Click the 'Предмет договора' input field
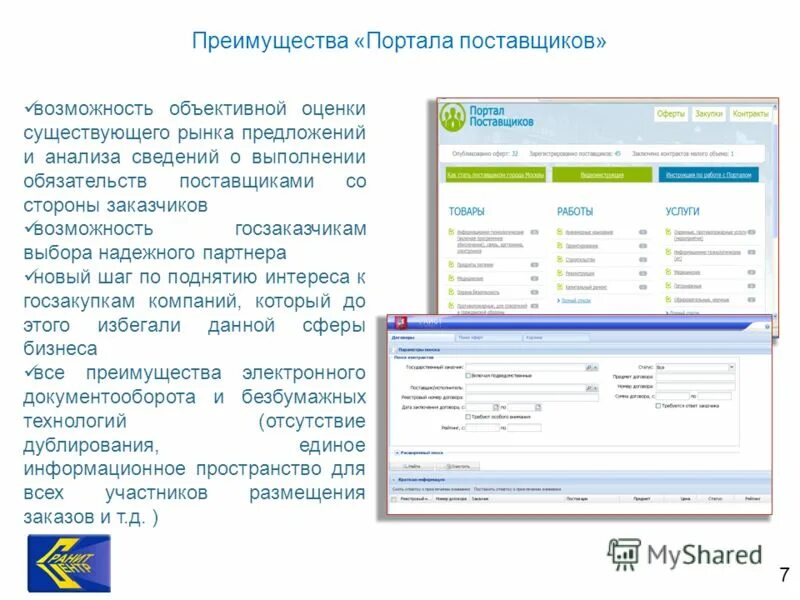This screenshot has width=800, height=600. coord(695,377)
